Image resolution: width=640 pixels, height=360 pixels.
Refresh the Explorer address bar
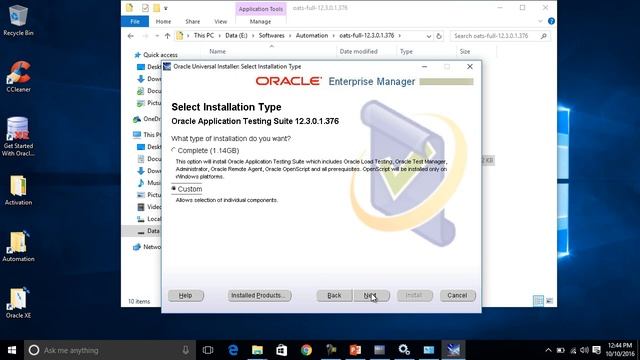(439, 36)
